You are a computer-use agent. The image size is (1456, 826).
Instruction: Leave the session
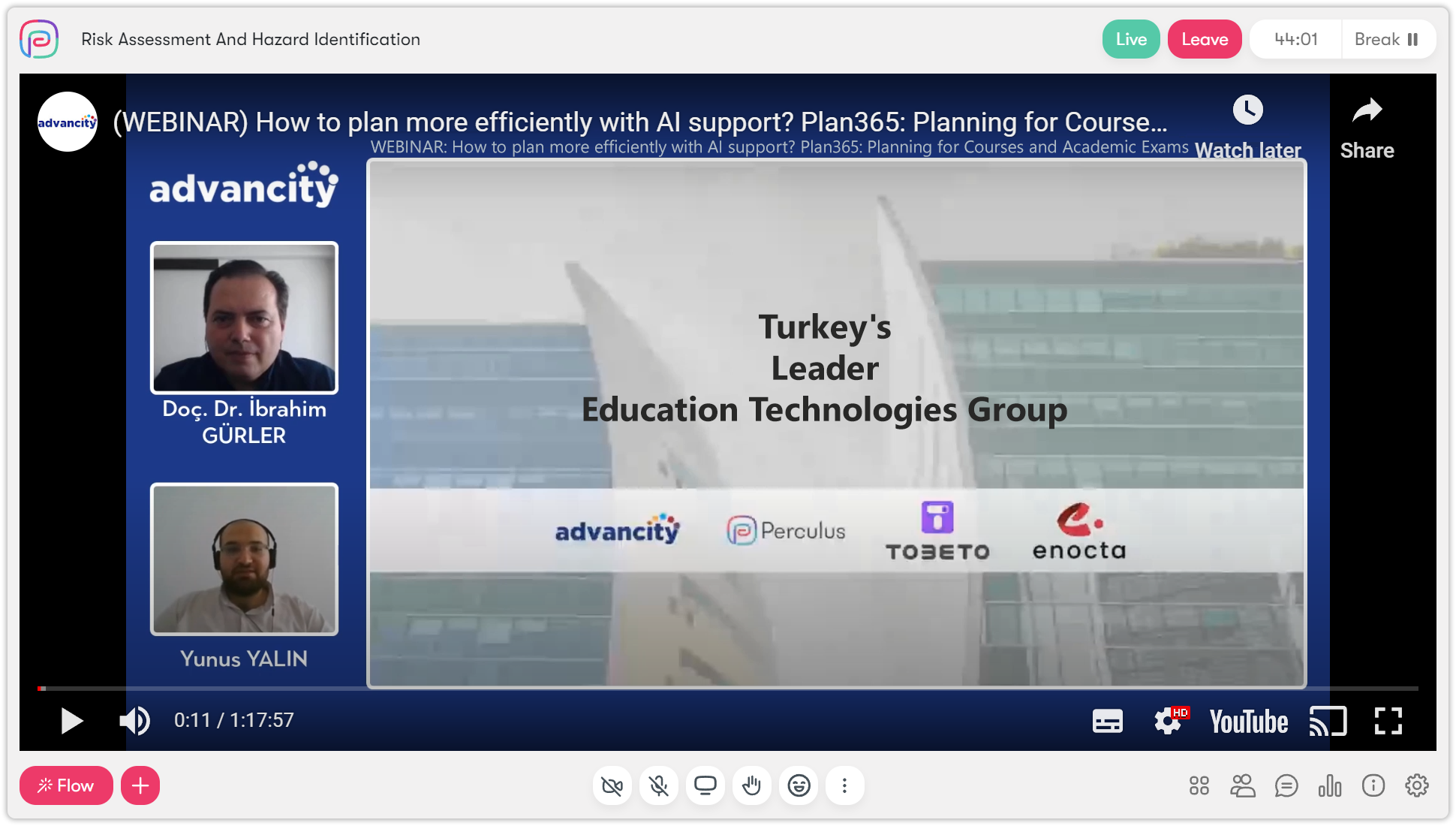(x=1205, y=39)
